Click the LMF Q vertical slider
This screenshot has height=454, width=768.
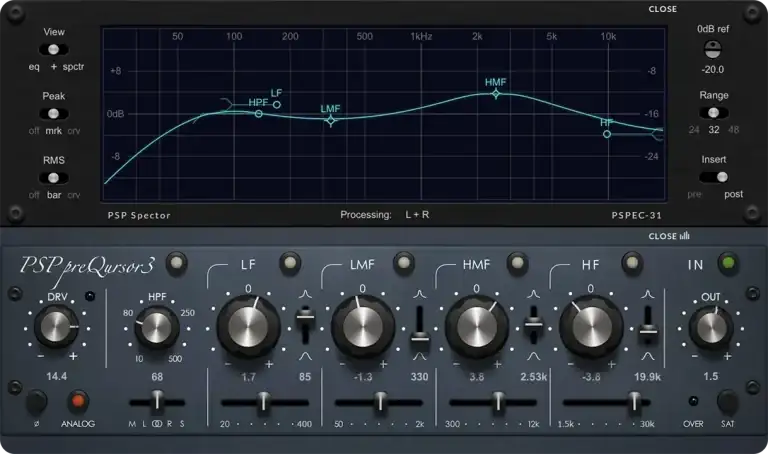point(420,325)
